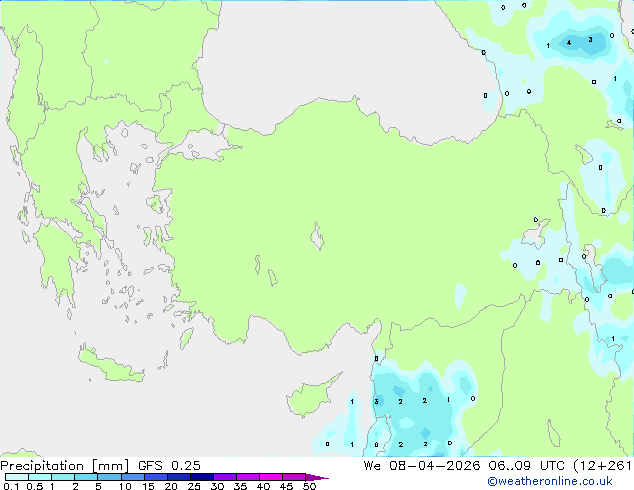
Task: Click the legend label '0.1'
Action: pos(11,486)
